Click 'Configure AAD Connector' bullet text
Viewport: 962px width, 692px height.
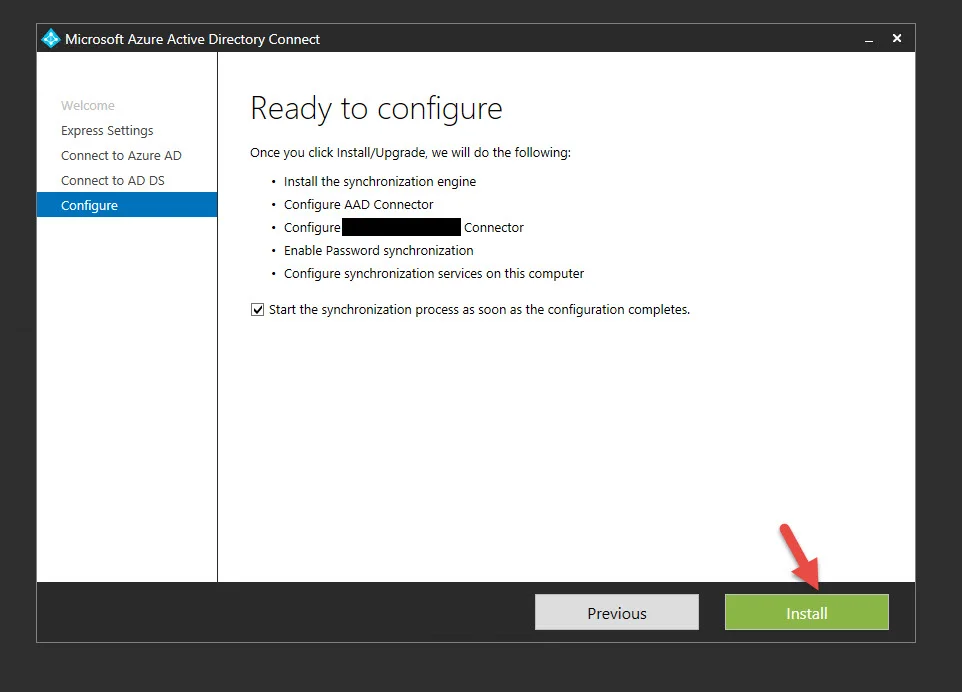point(358,204)
